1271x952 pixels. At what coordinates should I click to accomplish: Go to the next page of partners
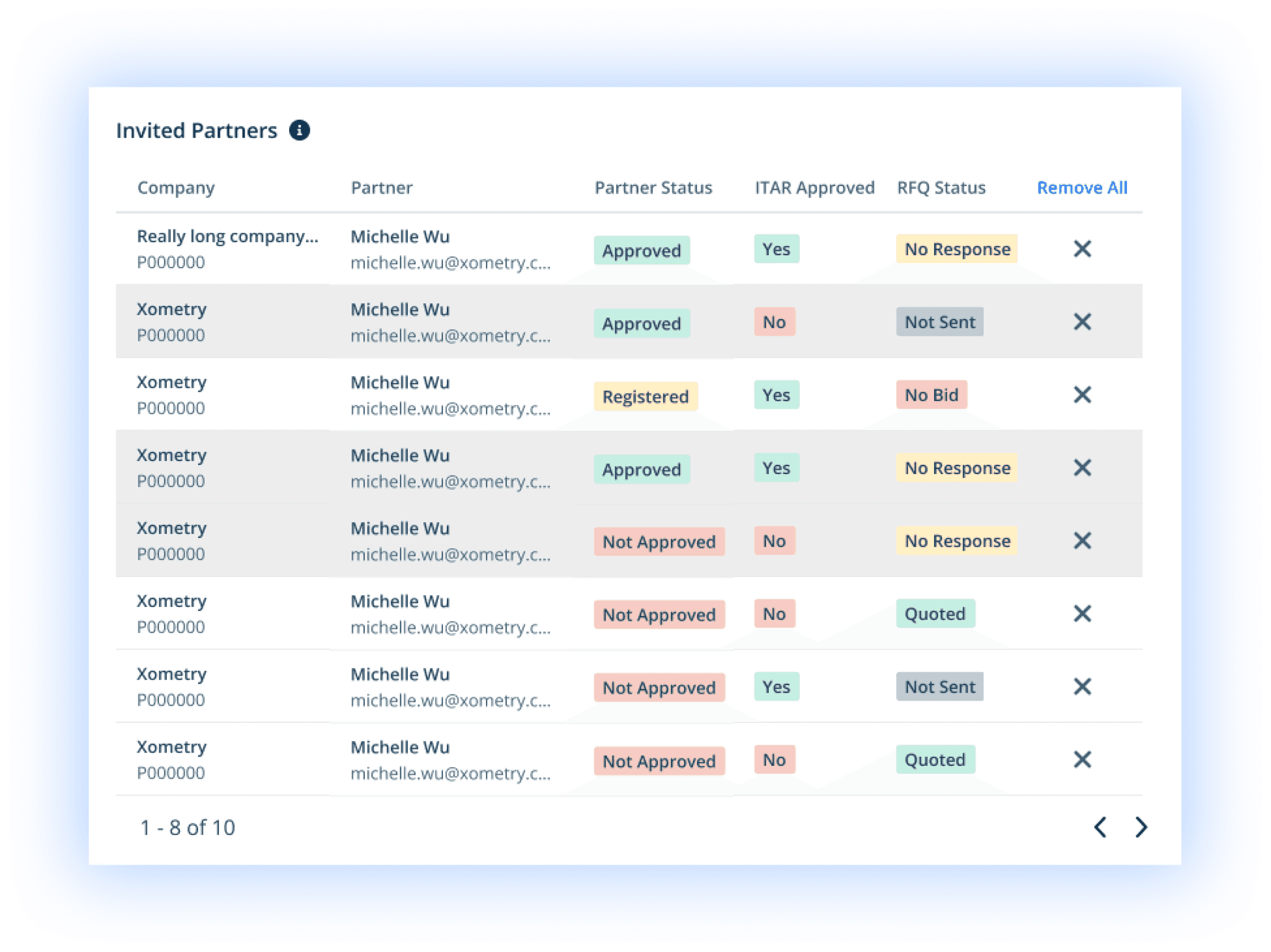(1141, 827)
